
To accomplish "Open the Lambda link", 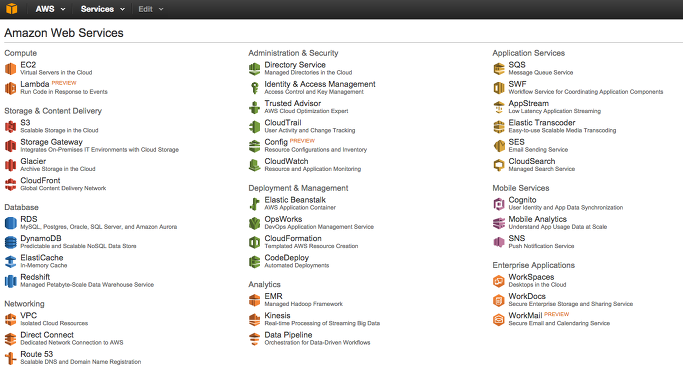I will (x=34, y=84).
